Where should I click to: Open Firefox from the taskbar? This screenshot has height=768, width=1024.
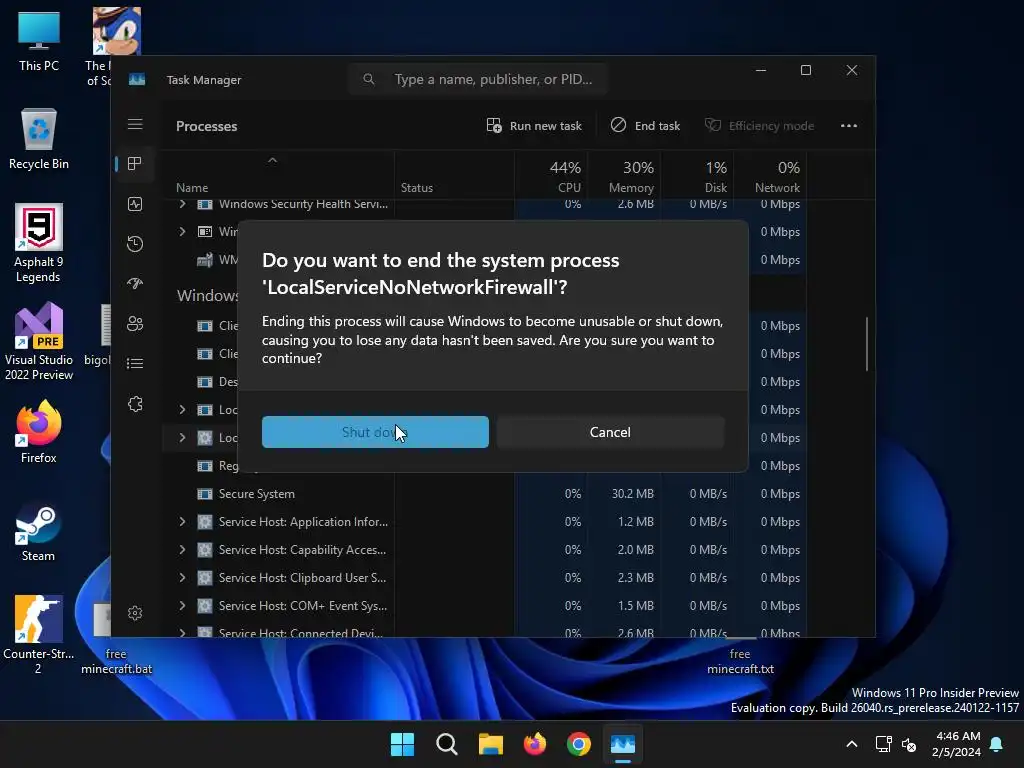(535, 744)
